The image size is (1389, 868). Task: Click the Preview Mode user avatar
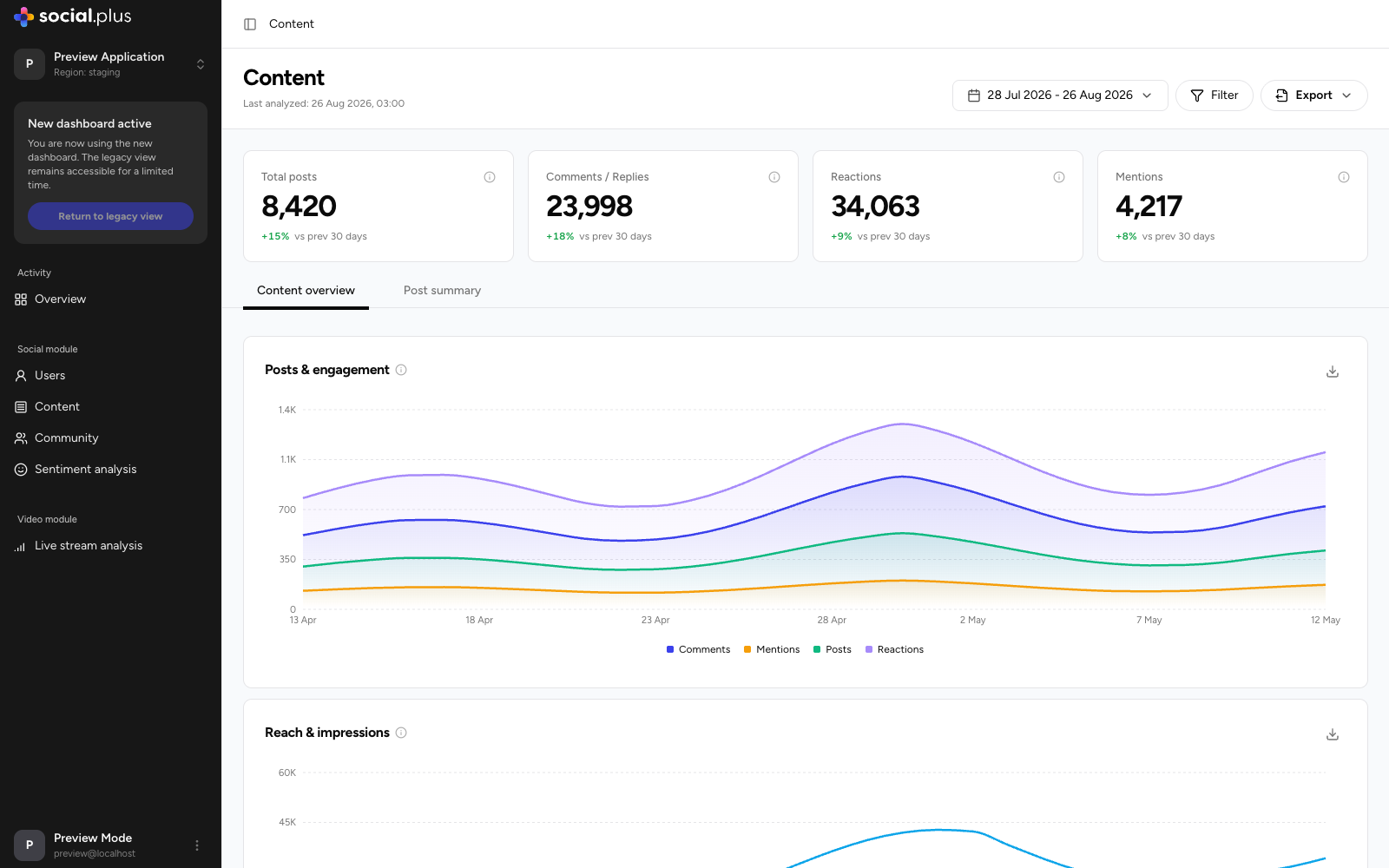[30, 845]
